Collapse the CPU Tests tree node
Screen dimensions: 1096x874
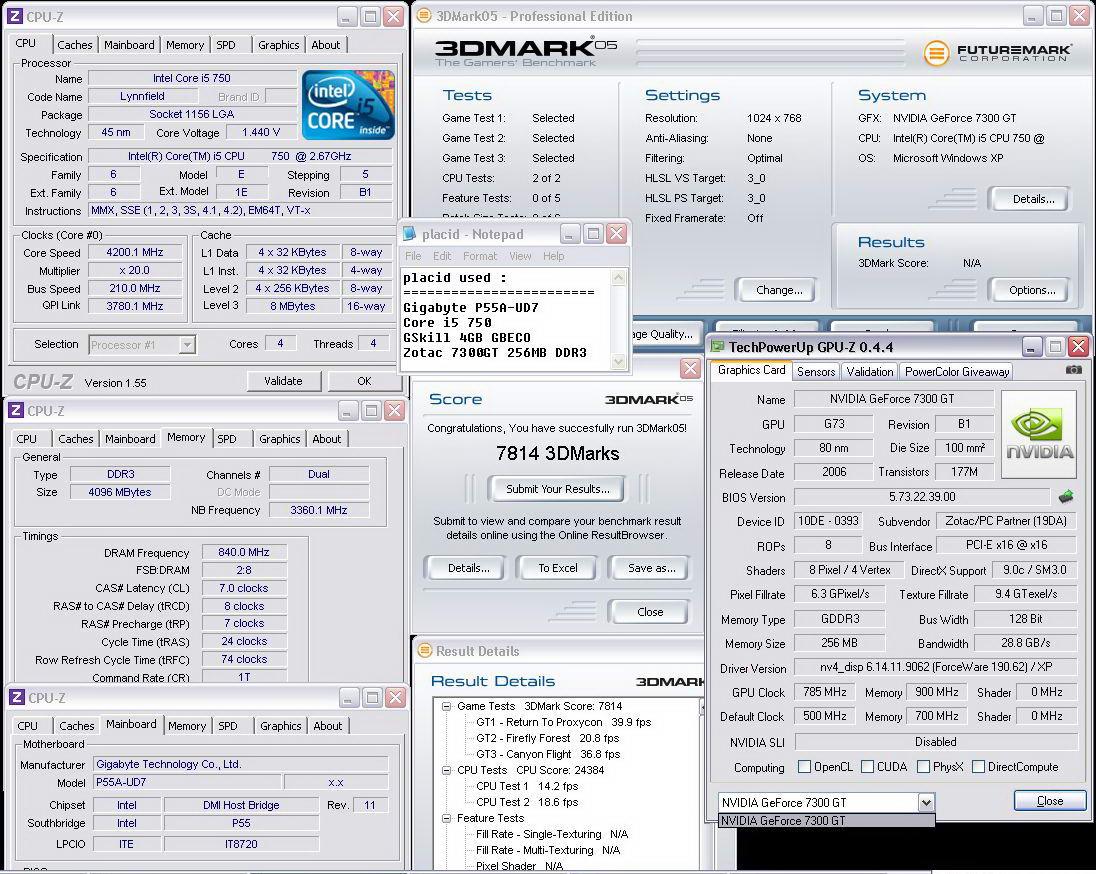[446, 770]
